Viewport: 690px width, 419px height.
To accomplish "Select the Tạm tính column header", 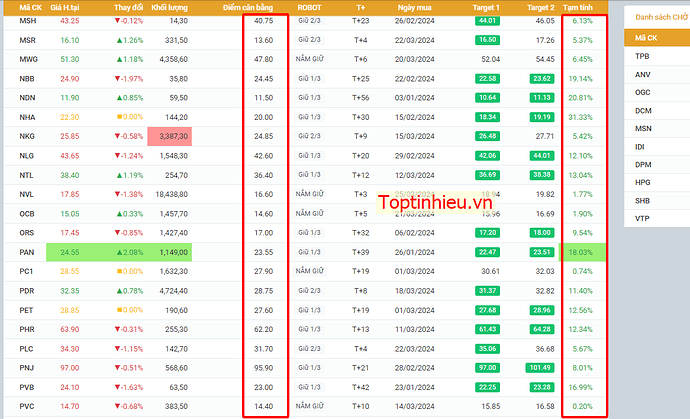I will pyautogui.click(x=578, y=7).
